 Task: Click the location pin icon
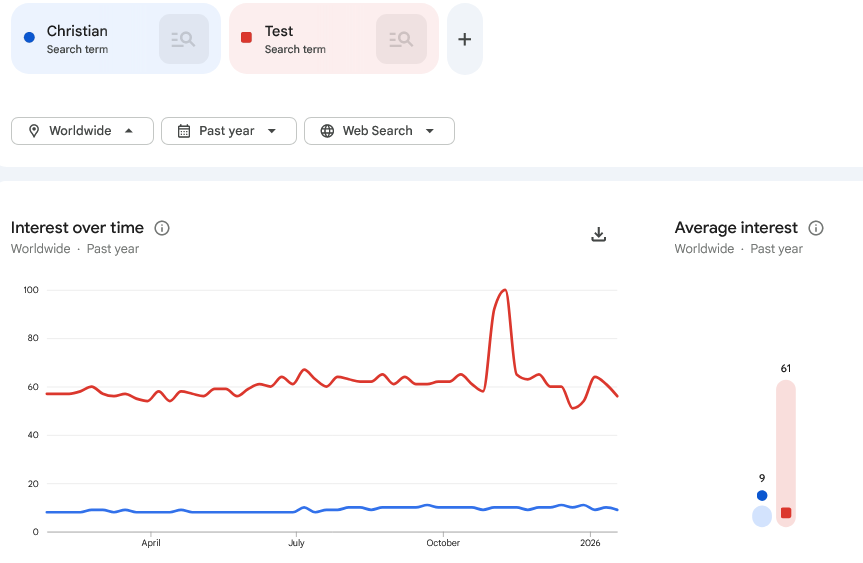pos(34,131)
